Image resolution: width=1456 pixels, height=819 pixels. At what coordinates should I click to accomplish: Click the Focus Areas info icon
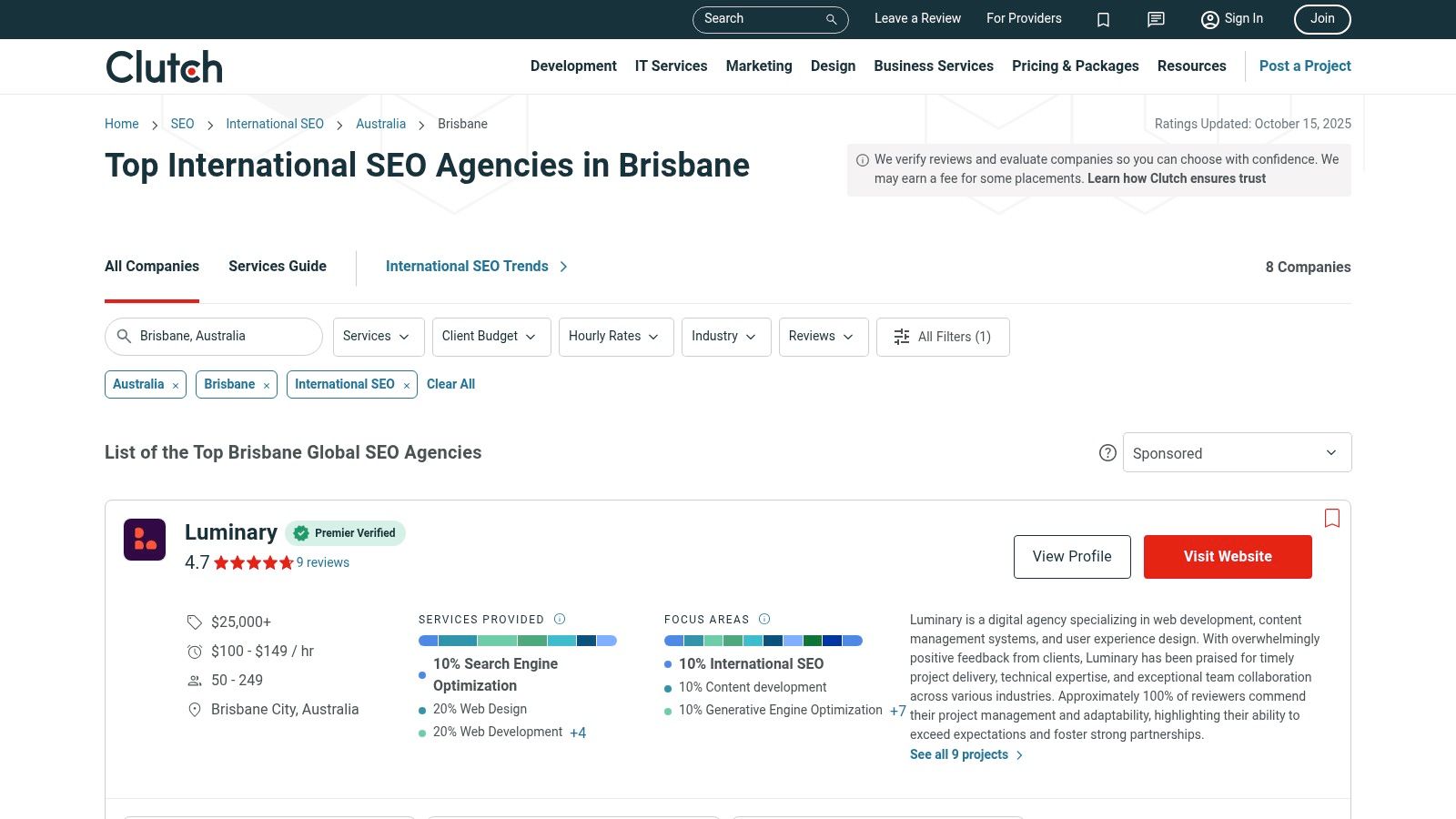click(764, 619)
